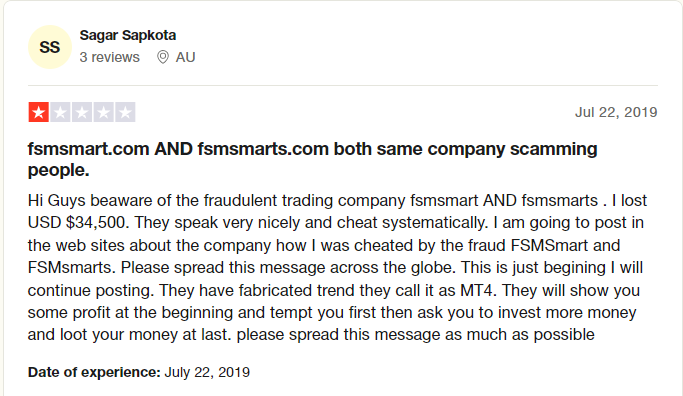
Task: Click the third grey star
Action: [82, 112]
